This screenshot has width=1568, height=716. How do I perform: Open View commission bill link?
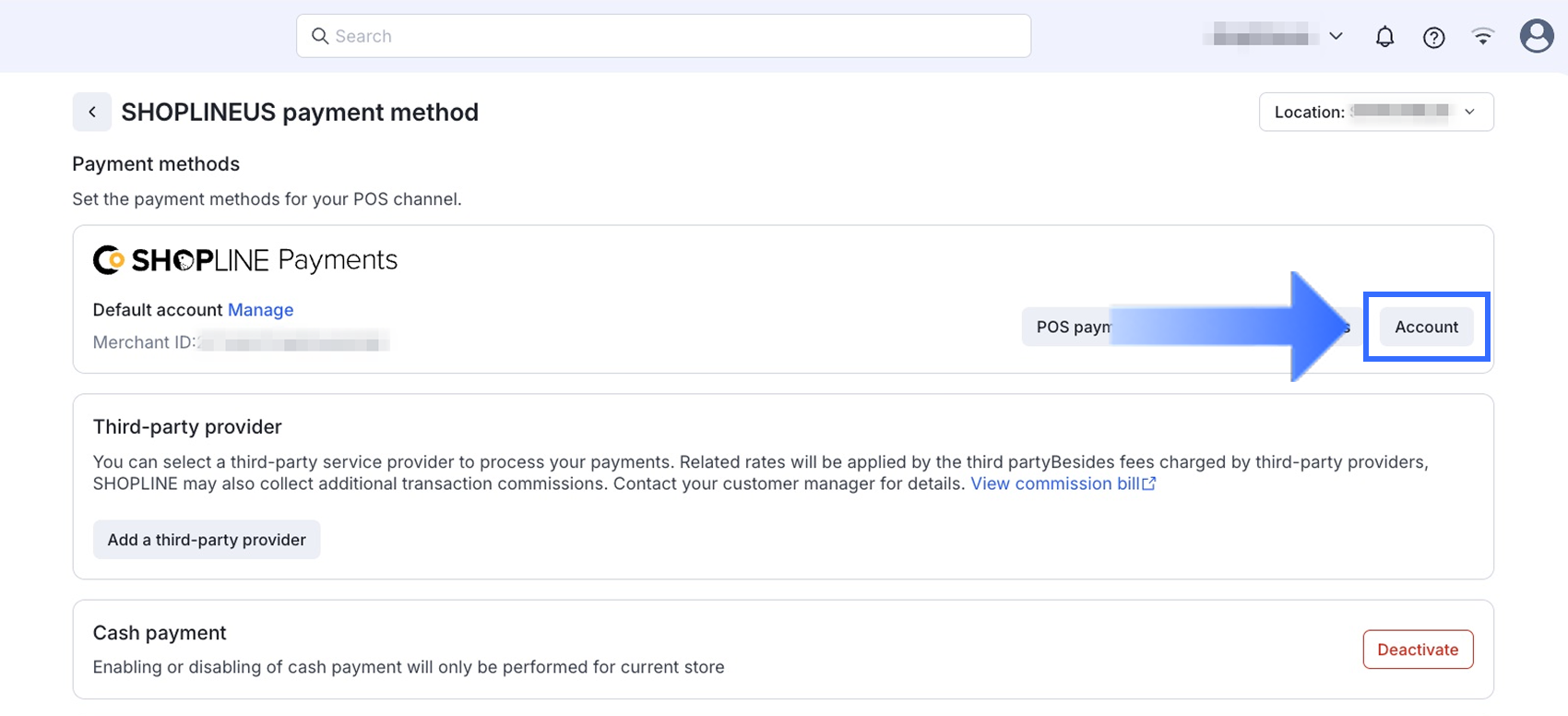[1054, 483]
